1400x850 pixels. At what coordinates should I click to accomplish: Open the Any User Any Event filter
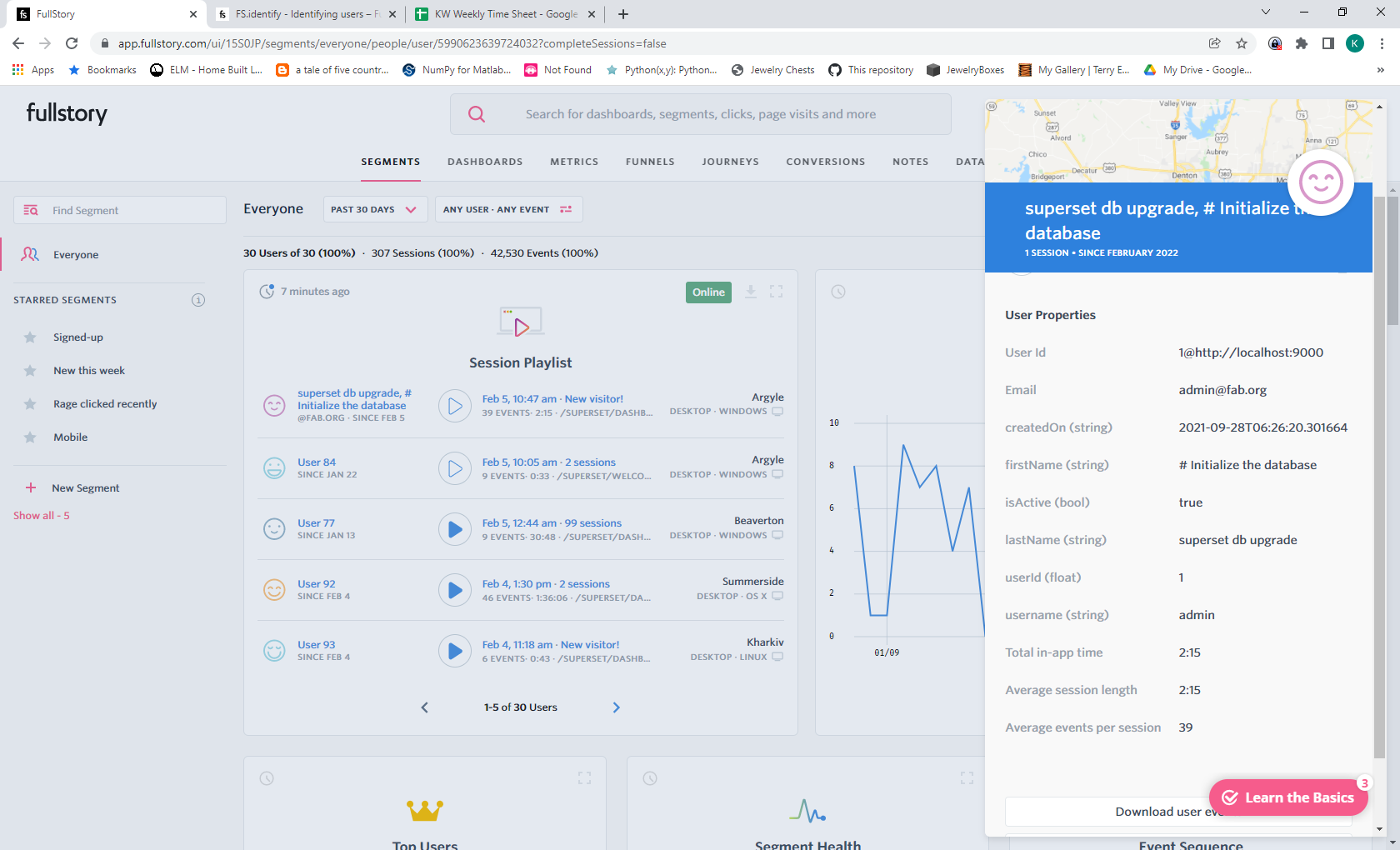(508, 209)
